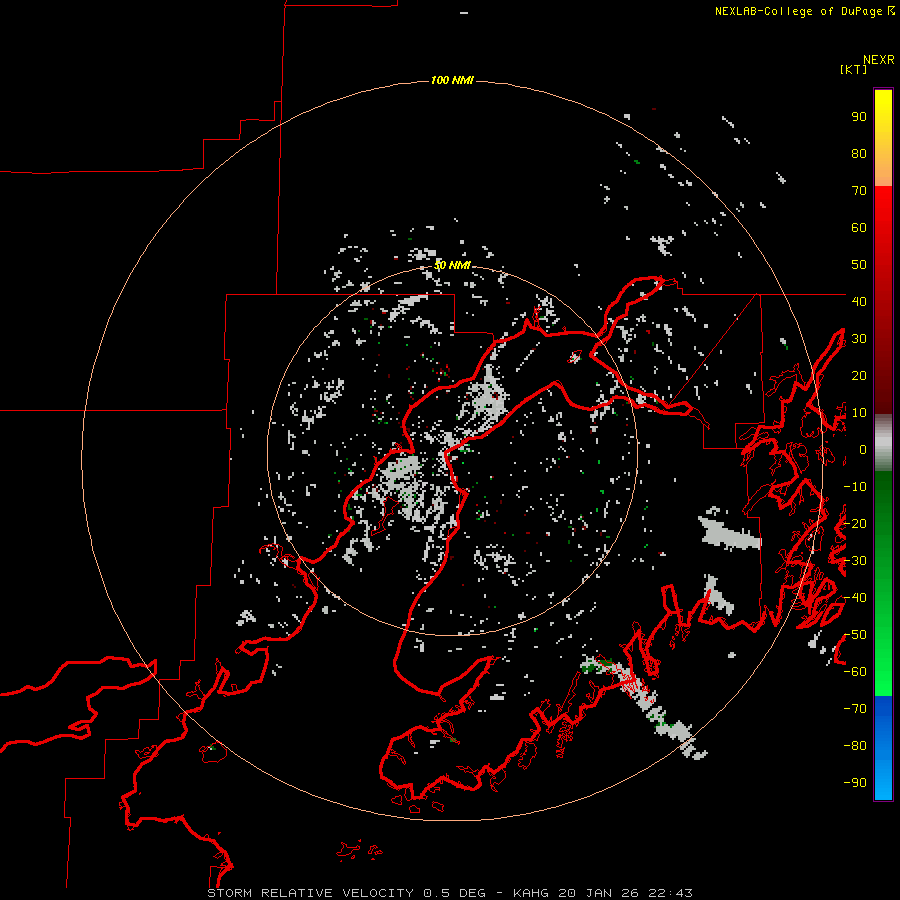Click the 70 value on velocity scale

pos(859,191)
